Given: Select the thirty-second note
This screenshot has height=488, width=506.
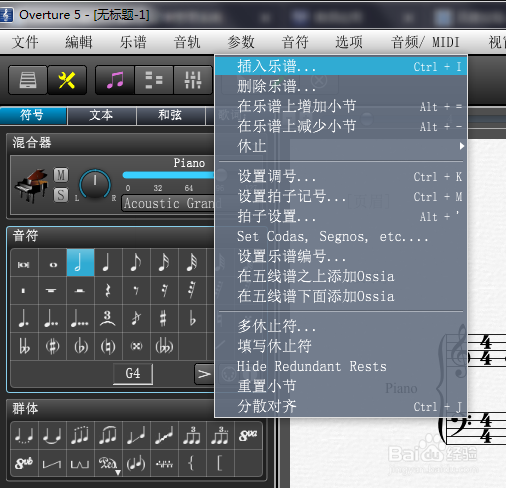Looking at the screenshot, I should coord(192,263).
